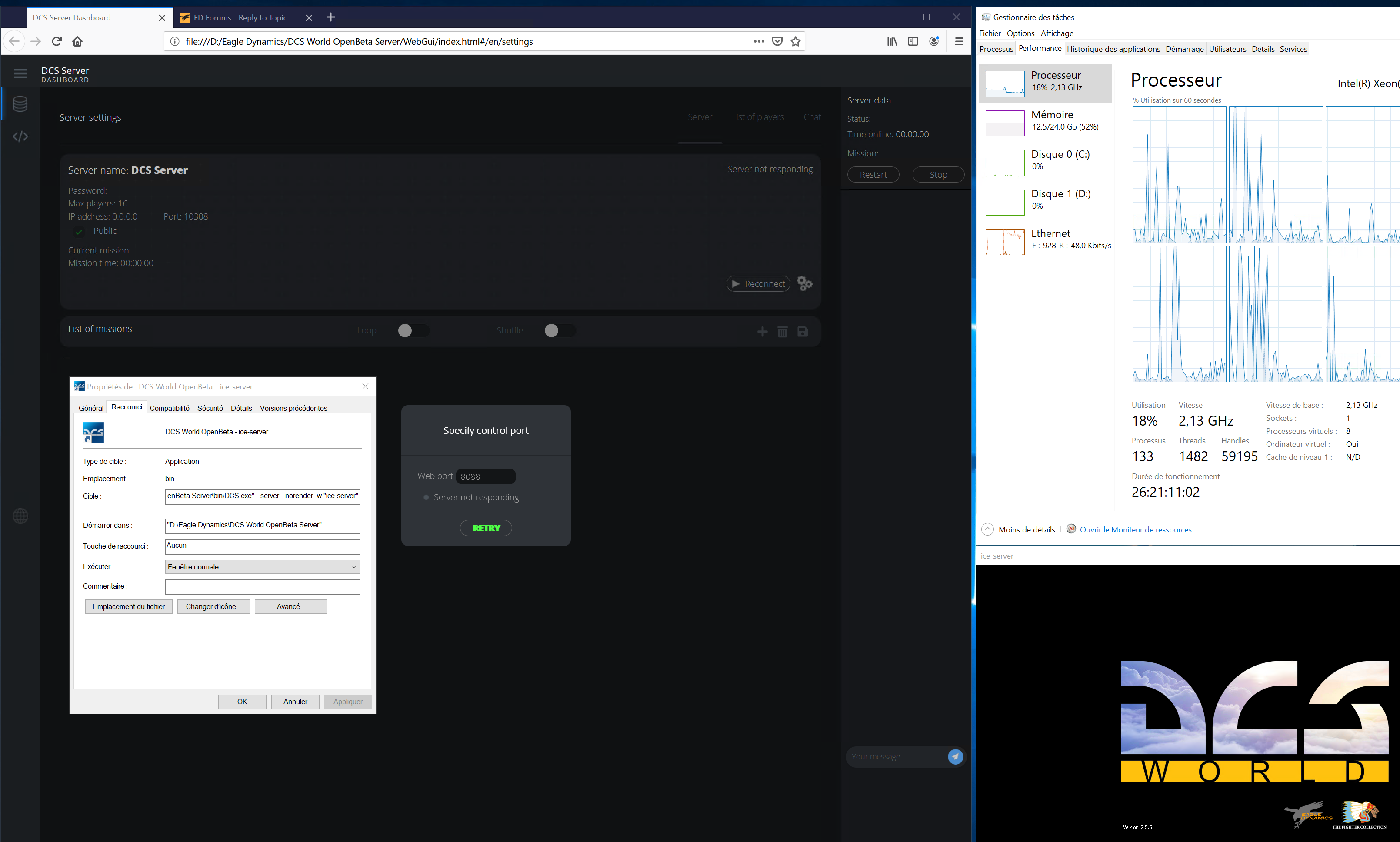1400x842 pixels.
Task: Select List of players dashboard tab
Action: click(757, 117)
